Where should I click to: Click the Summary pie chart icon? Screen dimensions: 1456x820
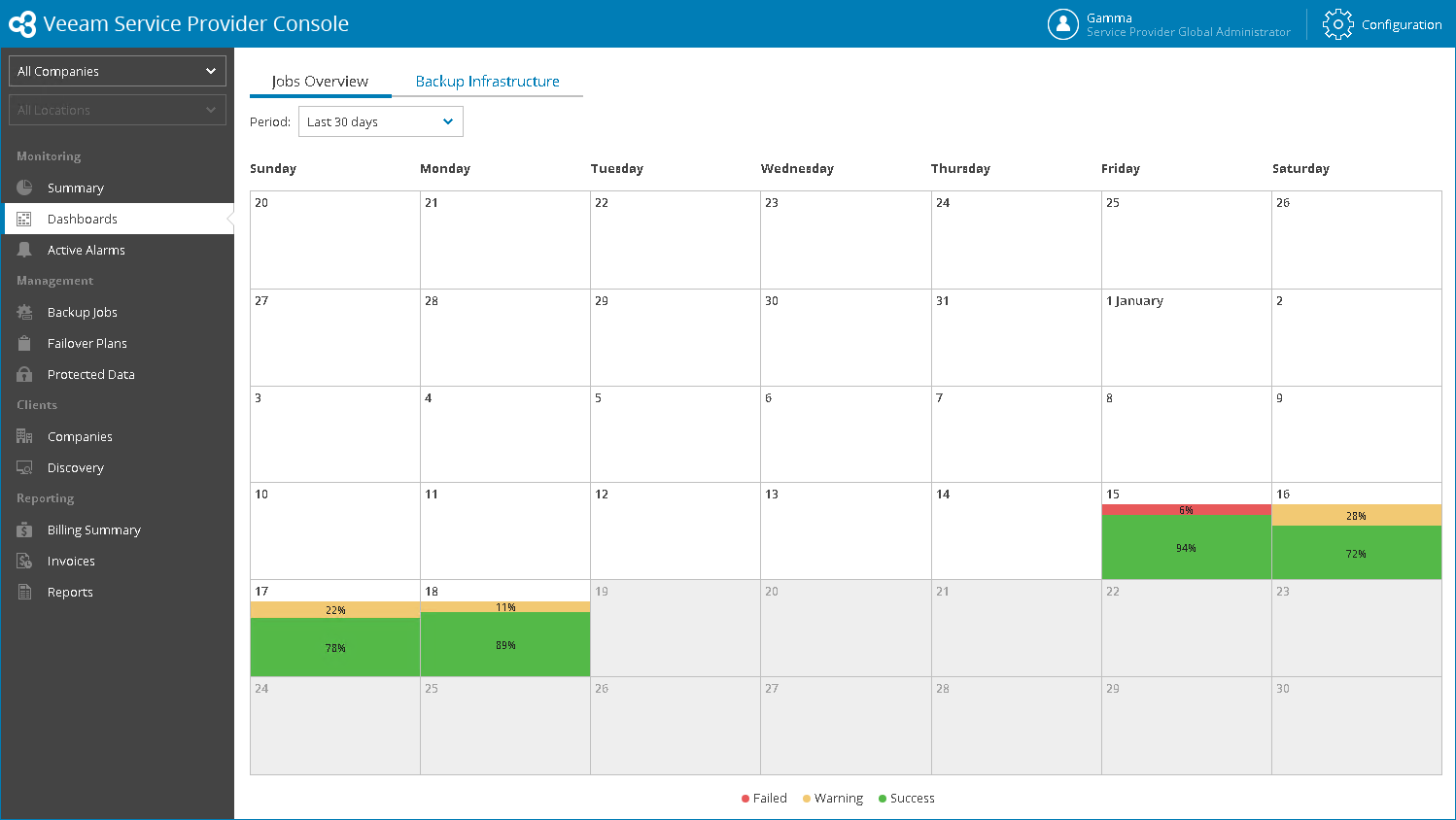(24, 188)
